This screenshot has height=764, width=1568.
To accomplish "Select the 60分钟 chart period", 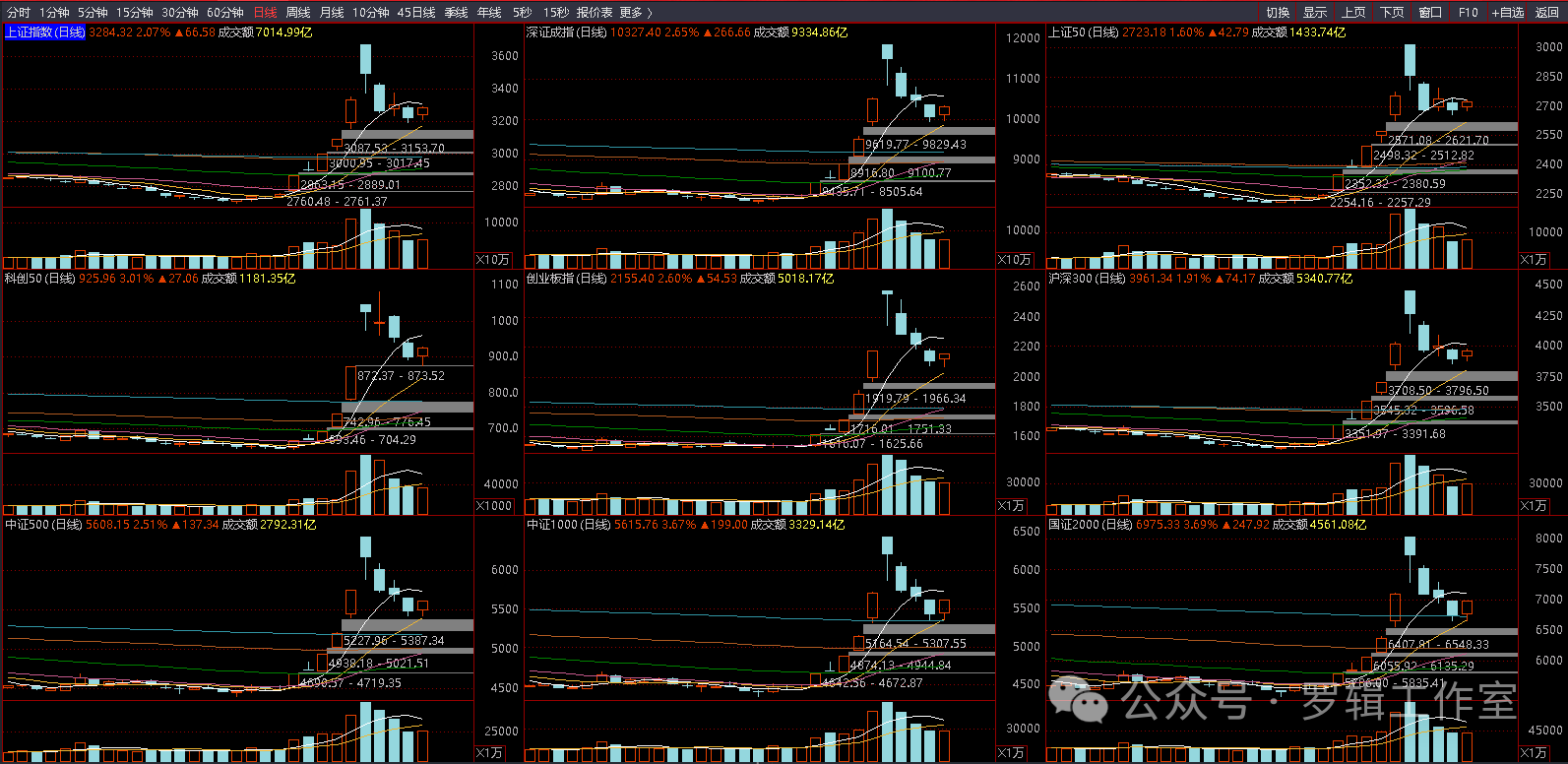I will (224, 12).
